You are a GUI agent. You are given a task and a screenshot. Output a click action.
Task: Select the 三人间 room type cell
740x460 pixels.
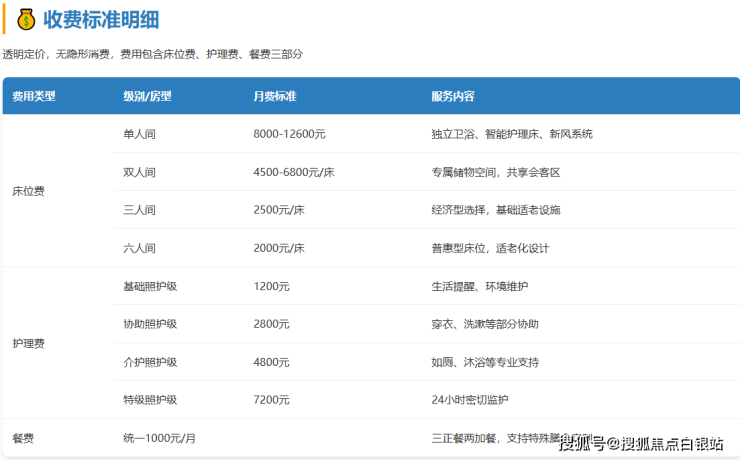coord(139,210)
